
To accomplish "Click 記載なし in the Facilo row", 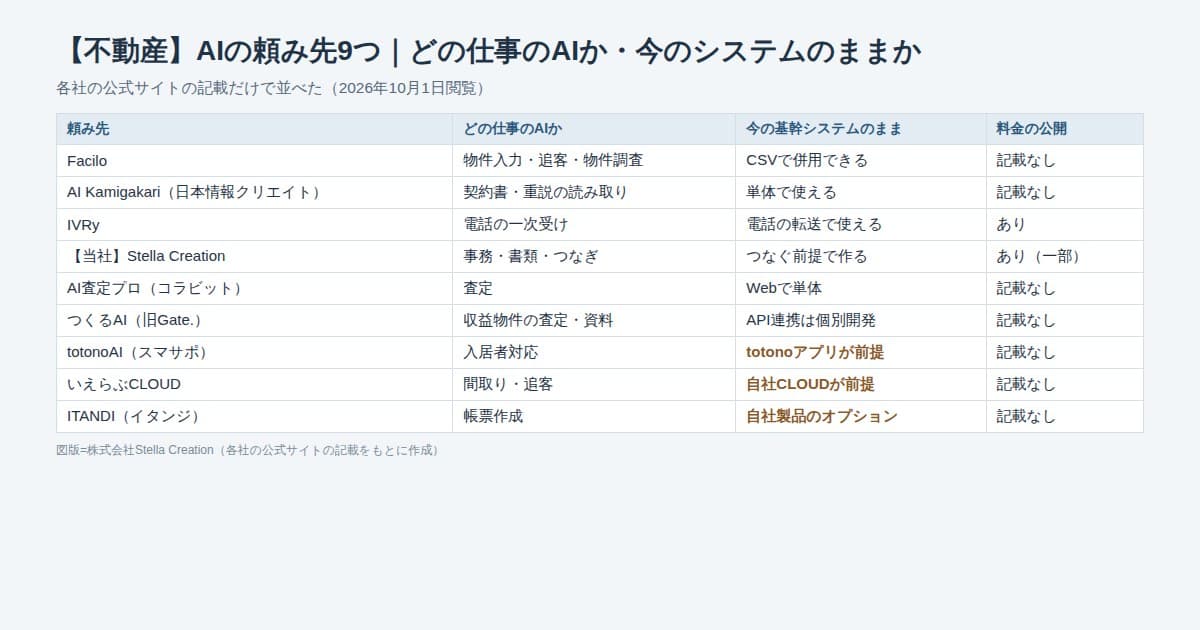I will coord(1065,161).
